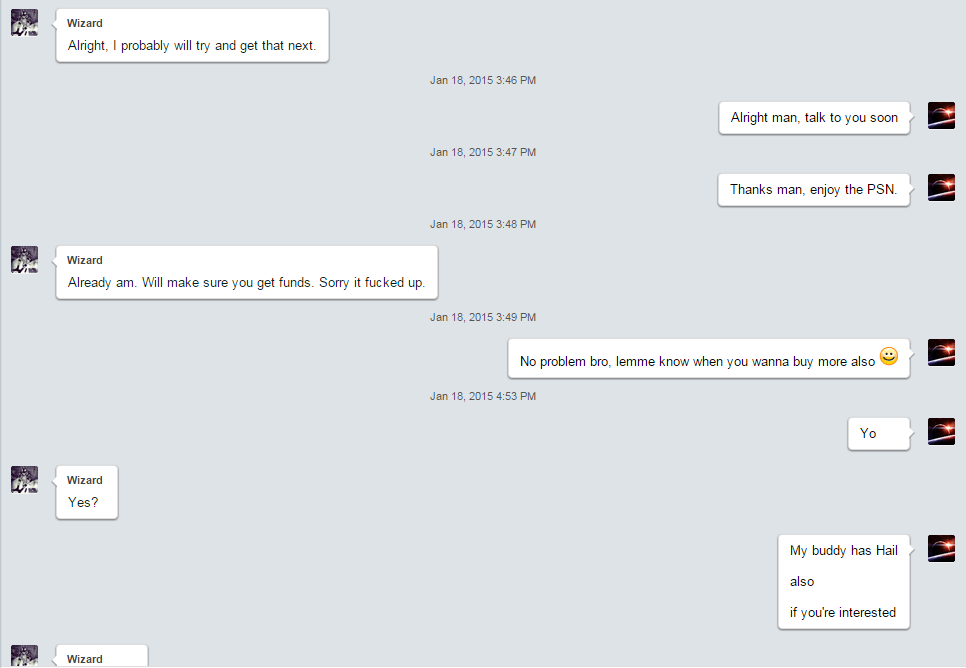Click sender avatar next to 'No problem bro' message
The height and width of the screenshot is (668, 966).
(x=941, y=352)
